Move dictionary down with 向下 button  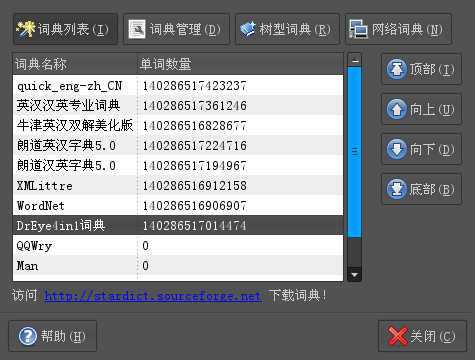pyautogui.click(x=421, y=149)
